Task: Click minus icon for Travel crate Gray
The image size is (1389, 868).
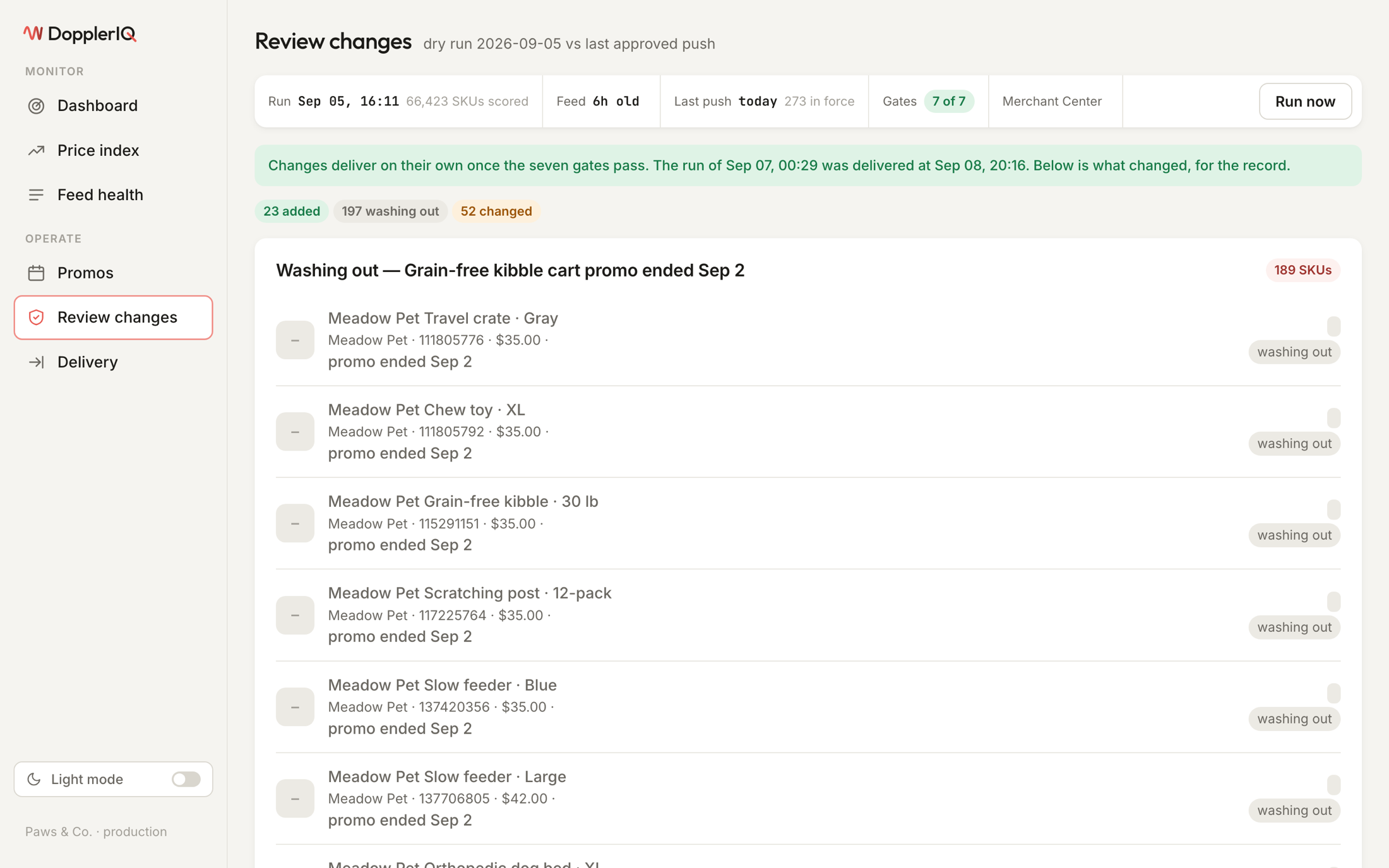Action: click(x=295, y=340)
